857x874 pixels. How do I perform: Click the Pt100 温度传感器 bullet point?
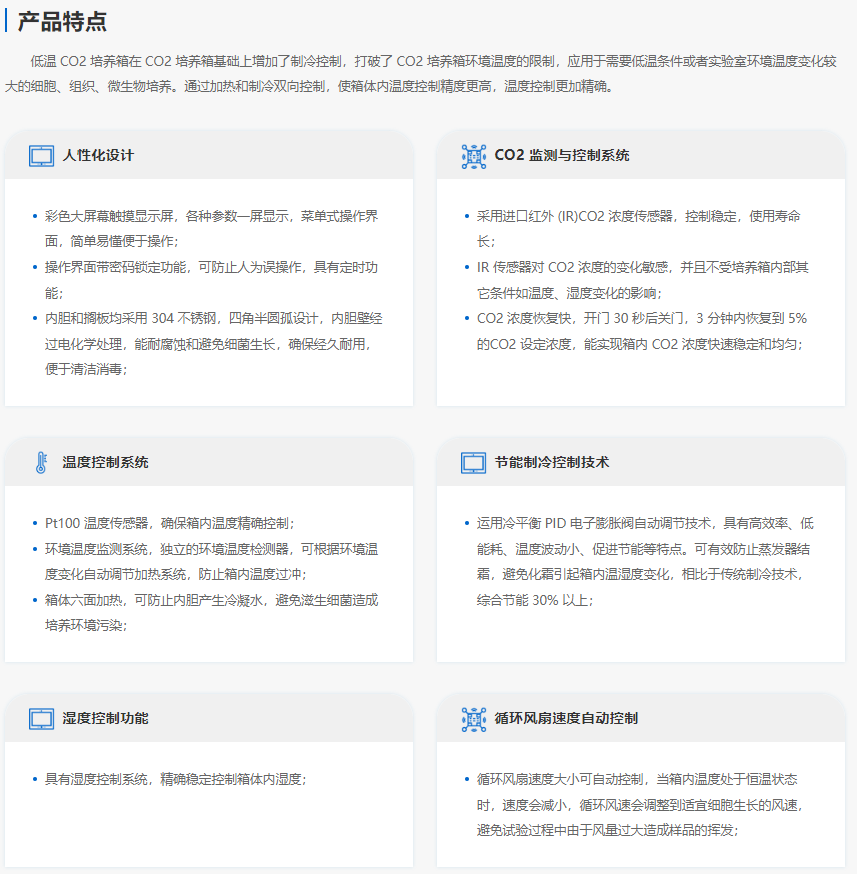(170, 523)
